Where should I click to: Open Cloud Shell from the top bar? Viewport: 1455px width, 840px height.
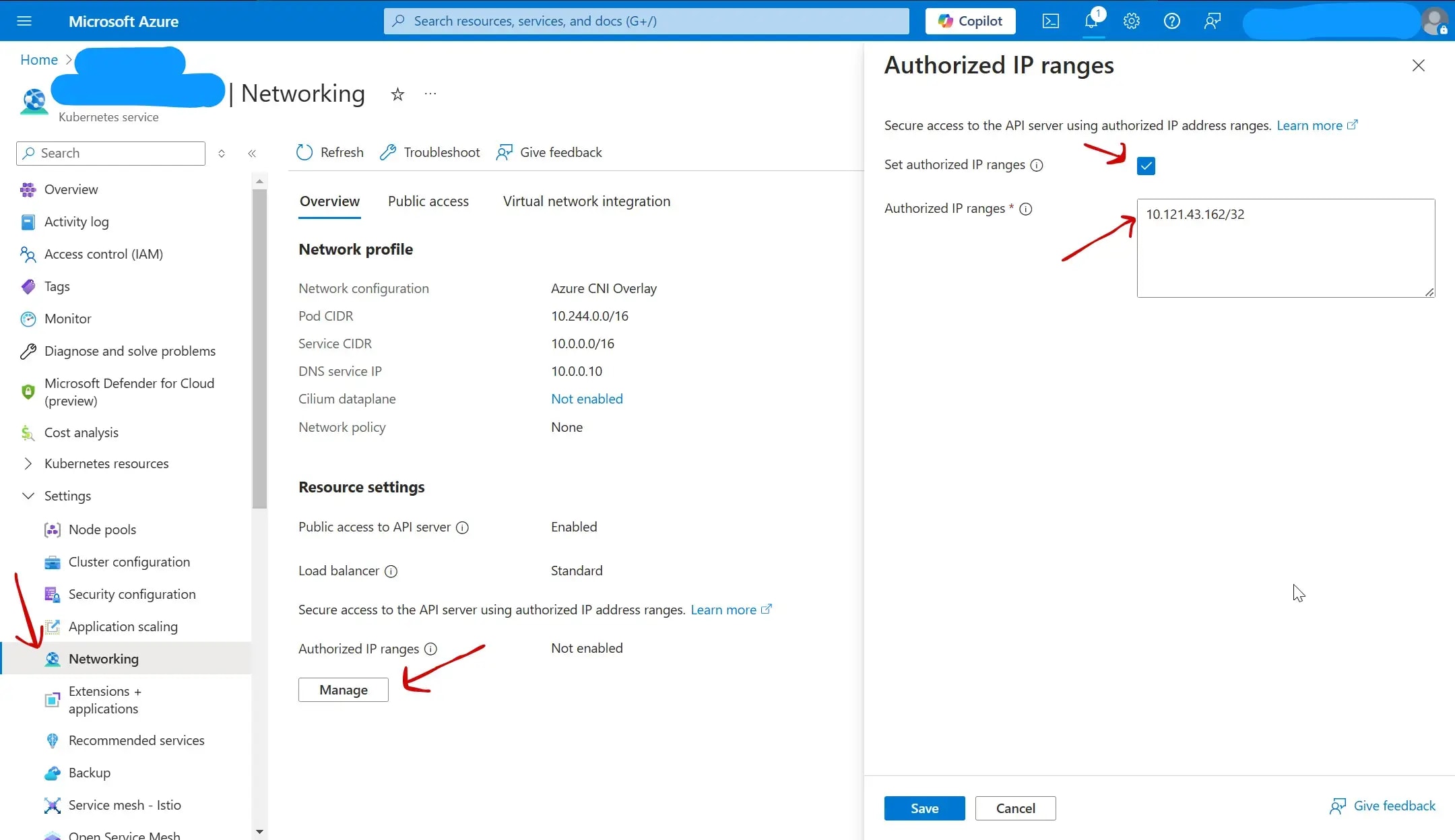(x=1050, y=21)
